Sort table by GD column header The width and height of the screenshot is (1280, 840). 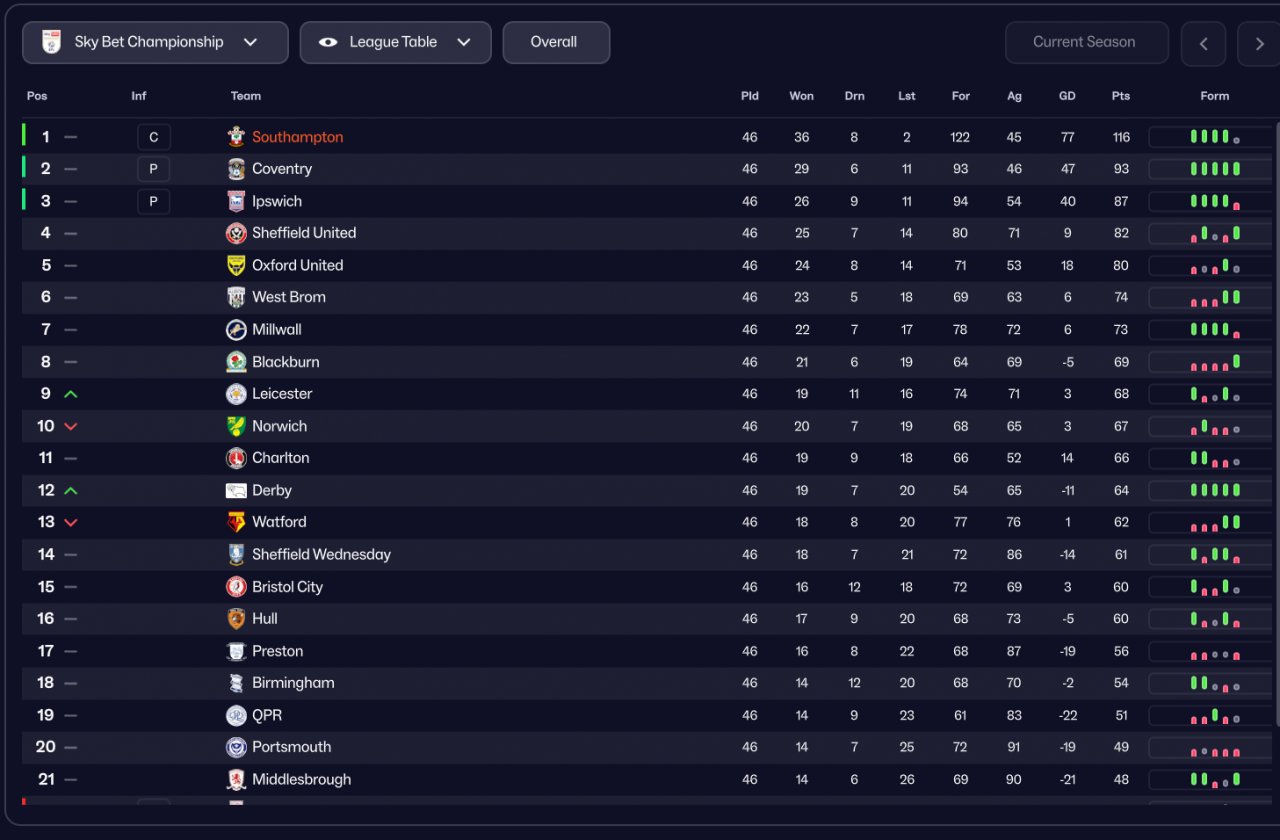coord(1067,96)
